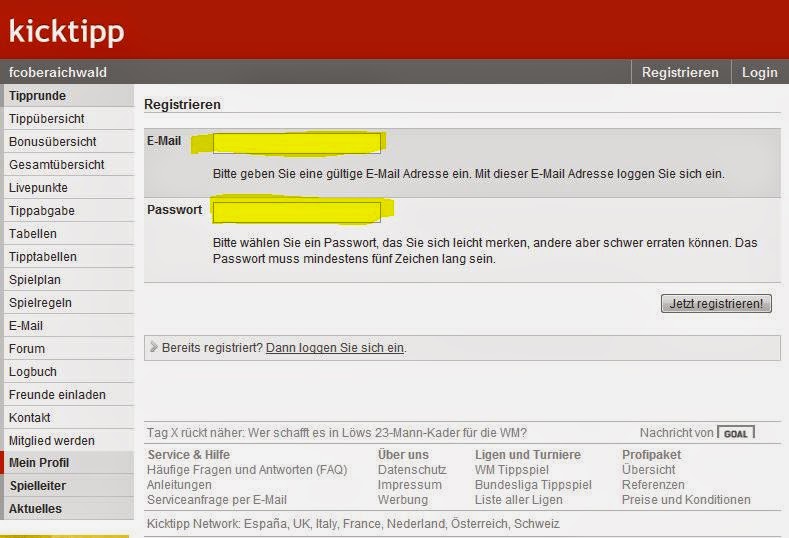Open the Kontakt page
Viewport: 789px width, 538px height.
pos(68,418)
